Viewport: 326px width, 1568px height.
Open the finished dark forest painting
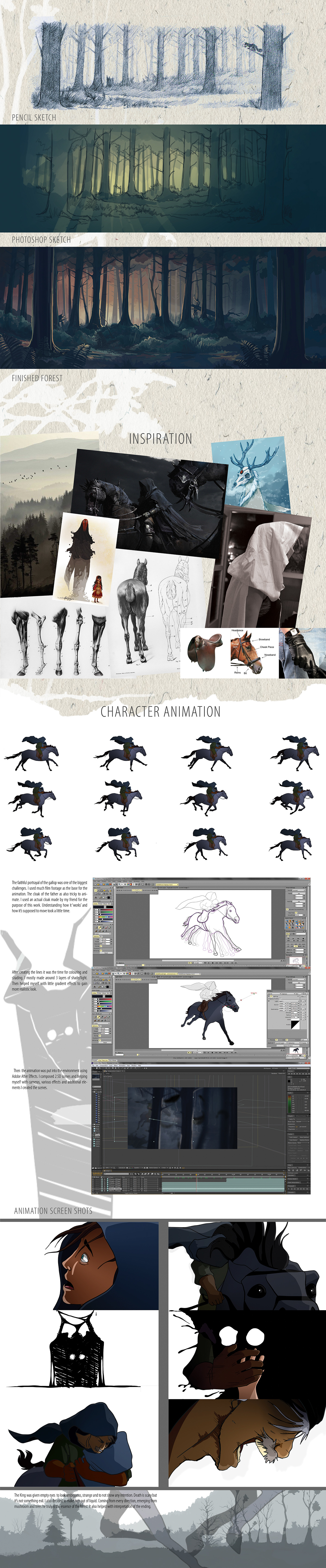pyautogui.click(x=163, y=308)
